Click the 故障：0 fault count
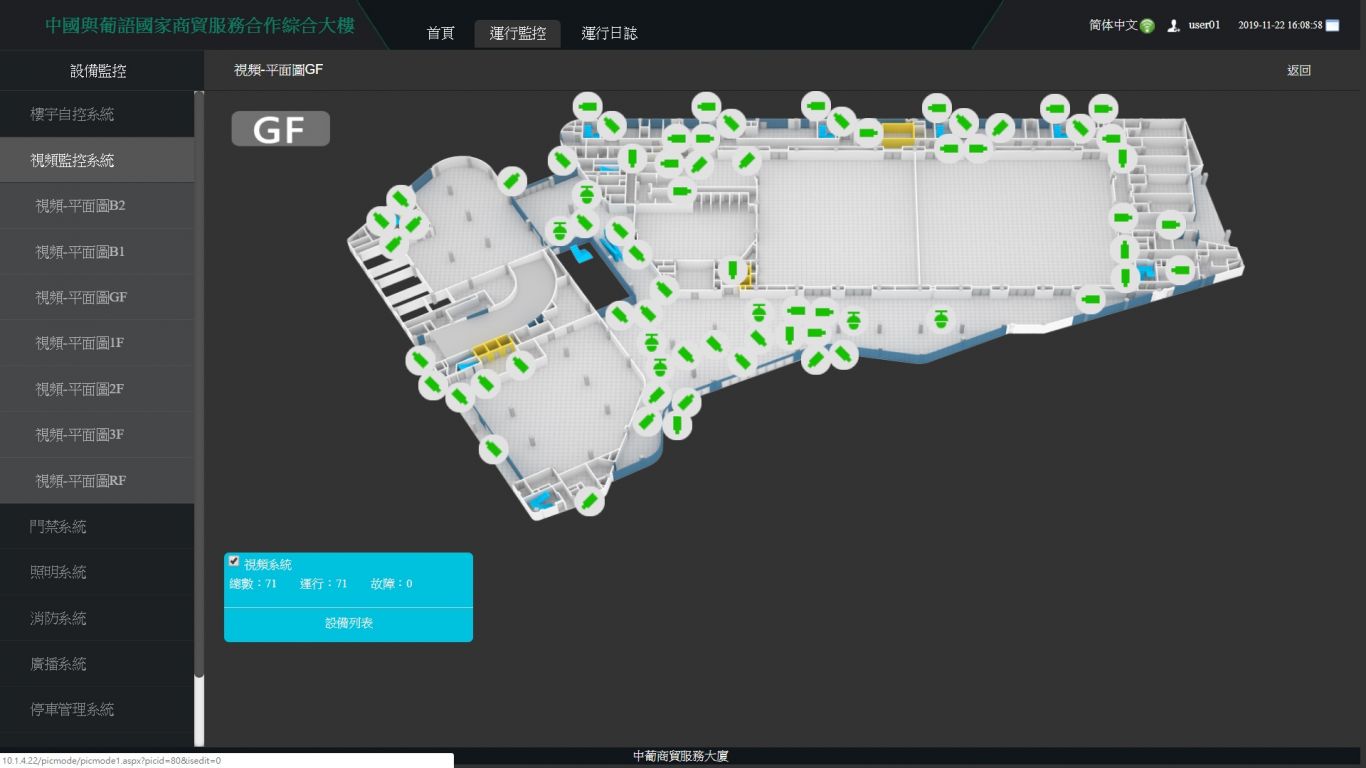The width and height of the screenshot is (1366, 768). click(391, 584)
